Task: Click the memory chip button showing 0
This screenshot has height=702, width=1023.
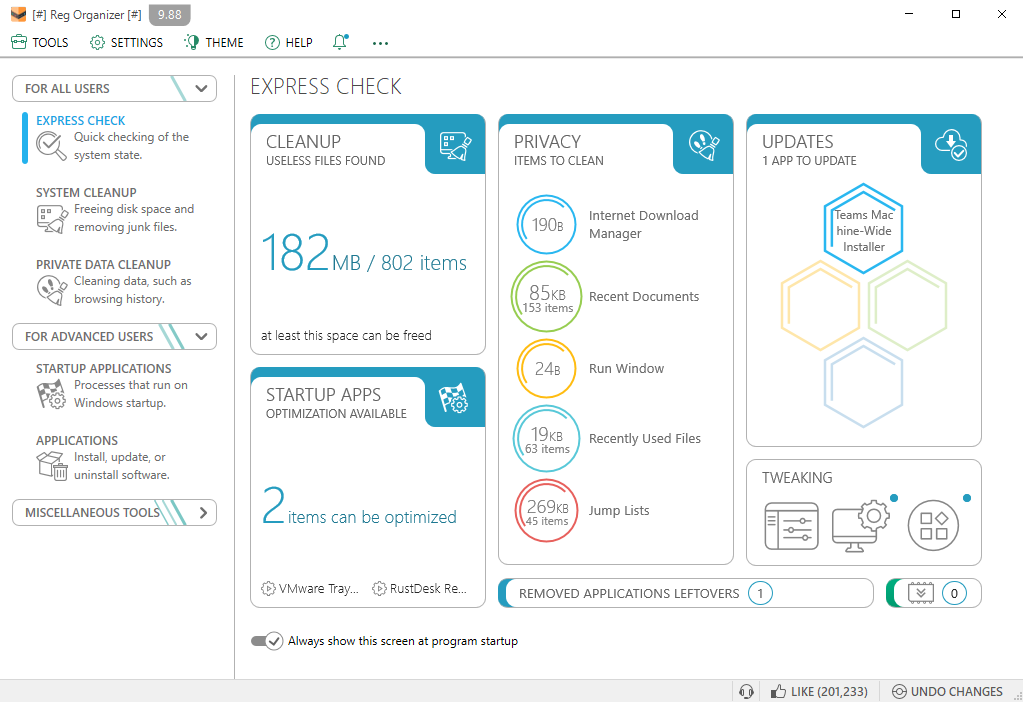Action: [x=934, y=593]
